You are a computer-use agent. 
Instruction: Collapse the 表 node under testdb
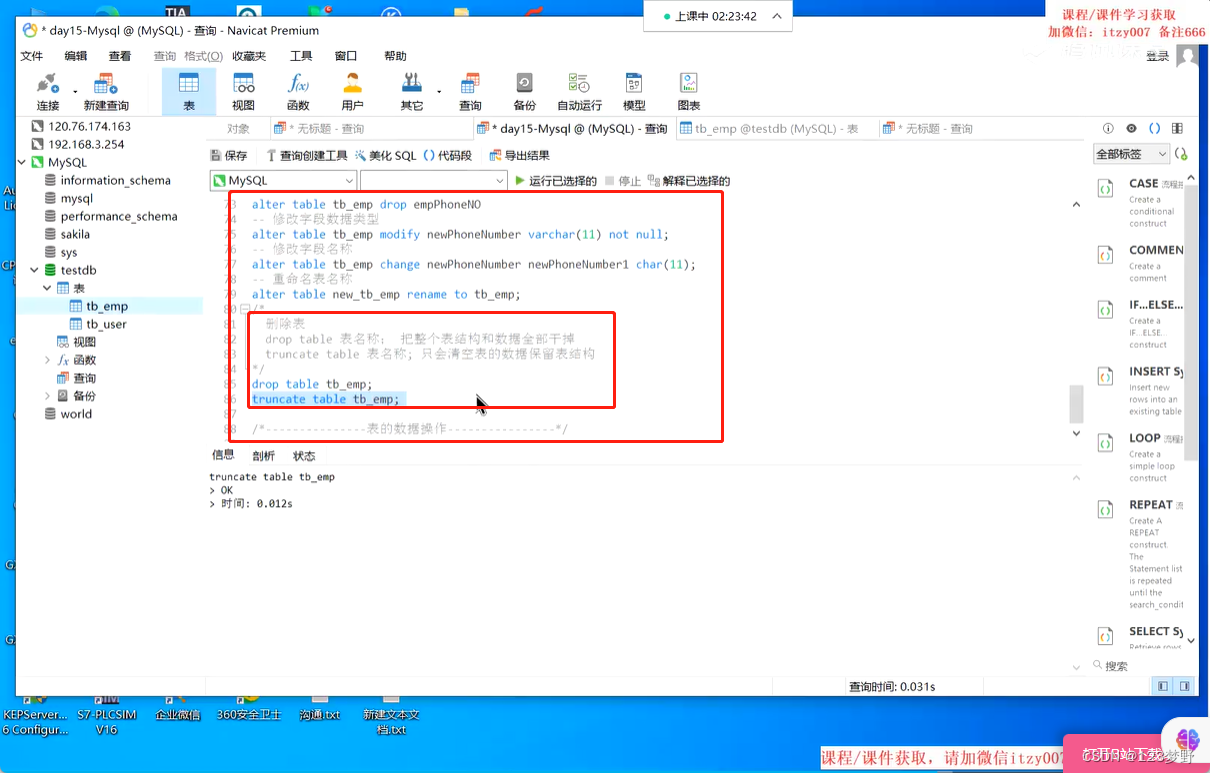(x=46, y=288)
